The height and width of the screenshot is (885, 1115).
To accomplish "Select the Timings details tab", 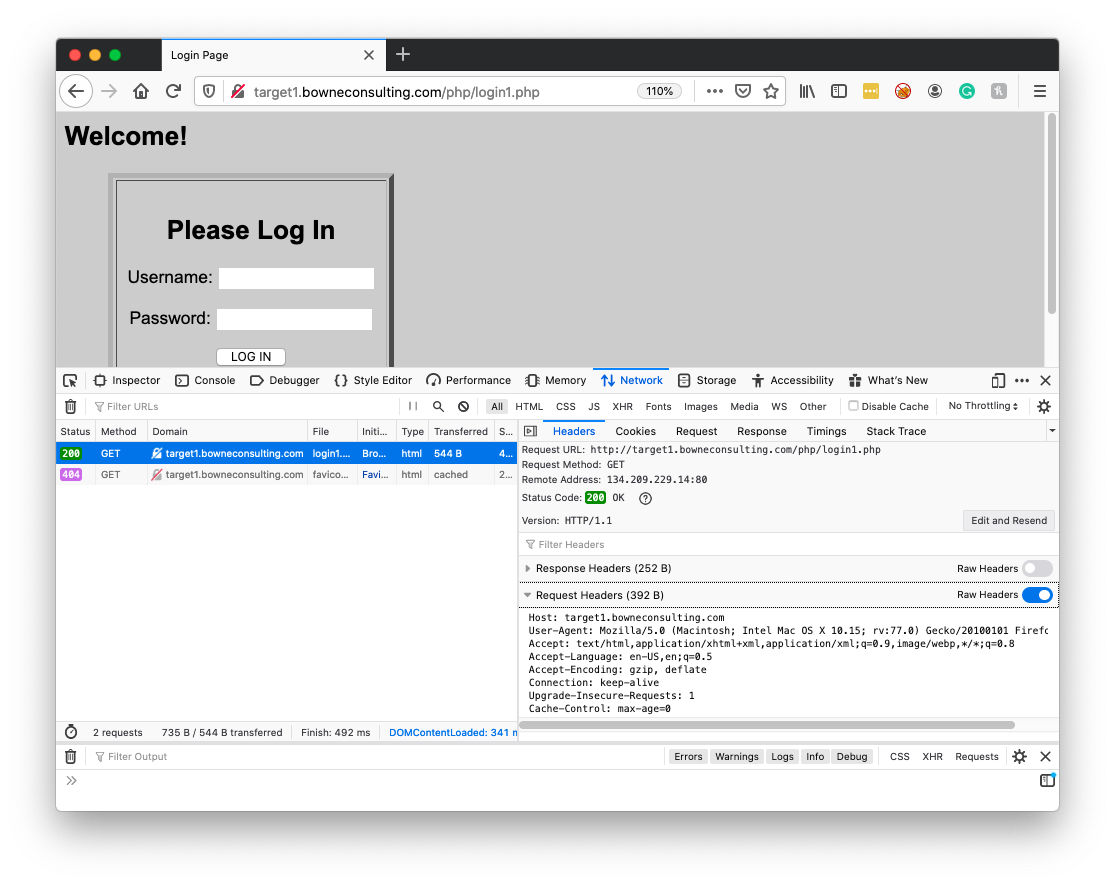I will click(x=826, y=431).
